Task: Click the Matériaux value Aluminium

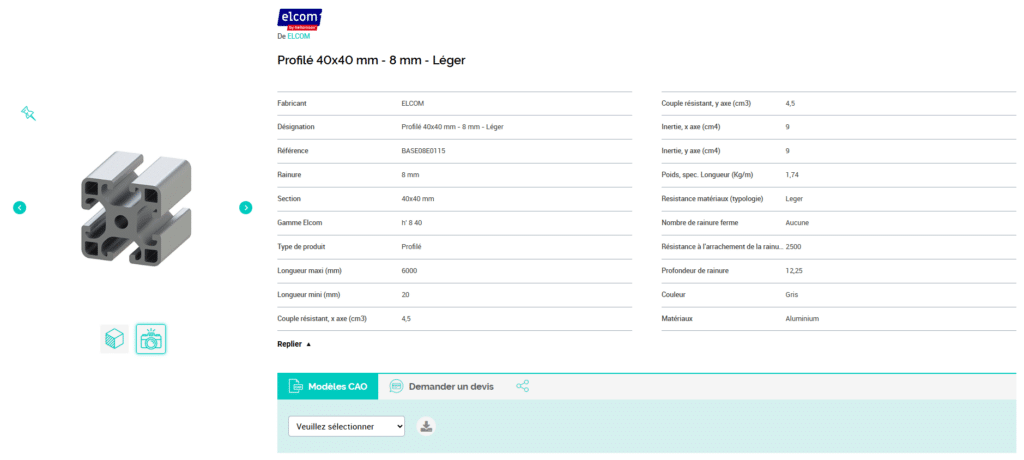Action: [802, 318]
